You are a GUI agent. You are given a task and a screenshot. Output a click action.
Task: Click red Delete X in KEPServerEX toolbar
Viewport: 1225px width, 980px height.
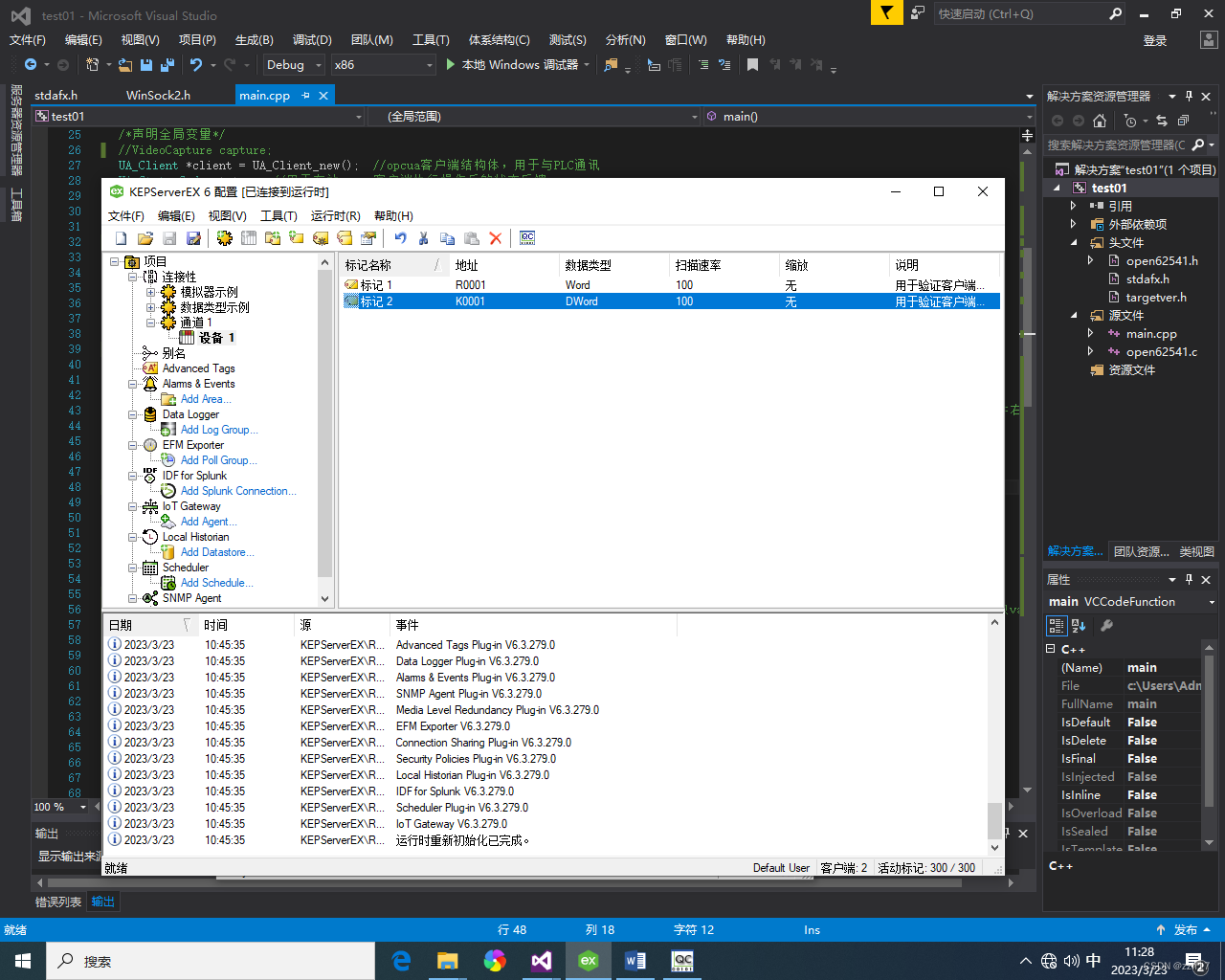point(496,238)
